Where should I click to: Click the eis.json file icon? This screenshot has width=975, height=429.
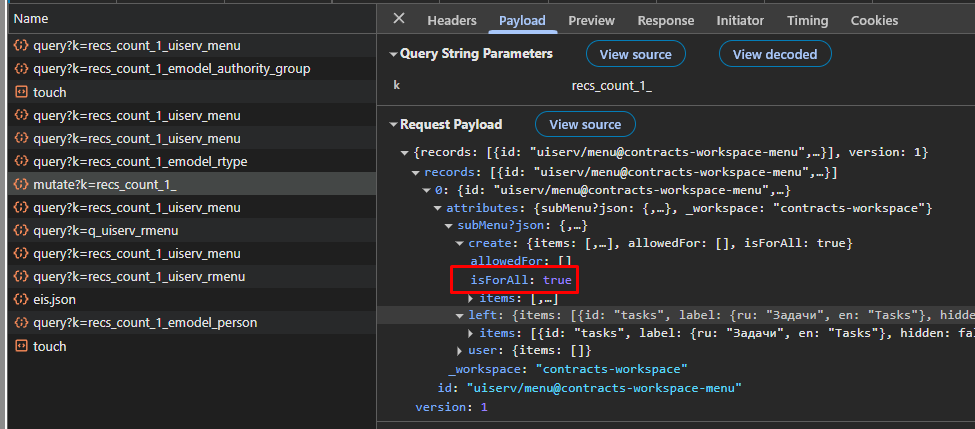21,299
